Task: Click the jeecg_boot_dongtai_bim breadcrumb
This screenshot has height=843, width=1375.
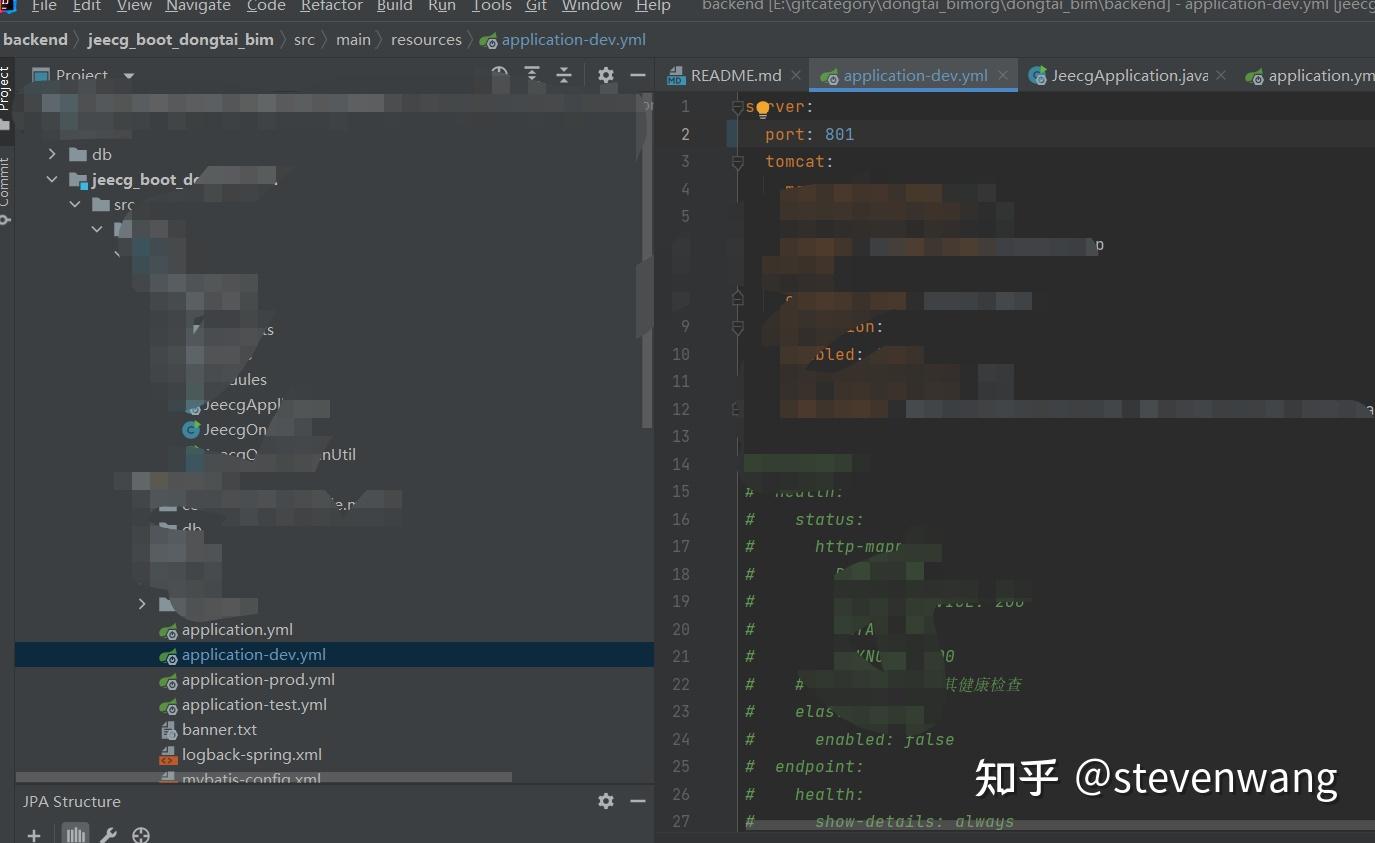Action: 180,40
